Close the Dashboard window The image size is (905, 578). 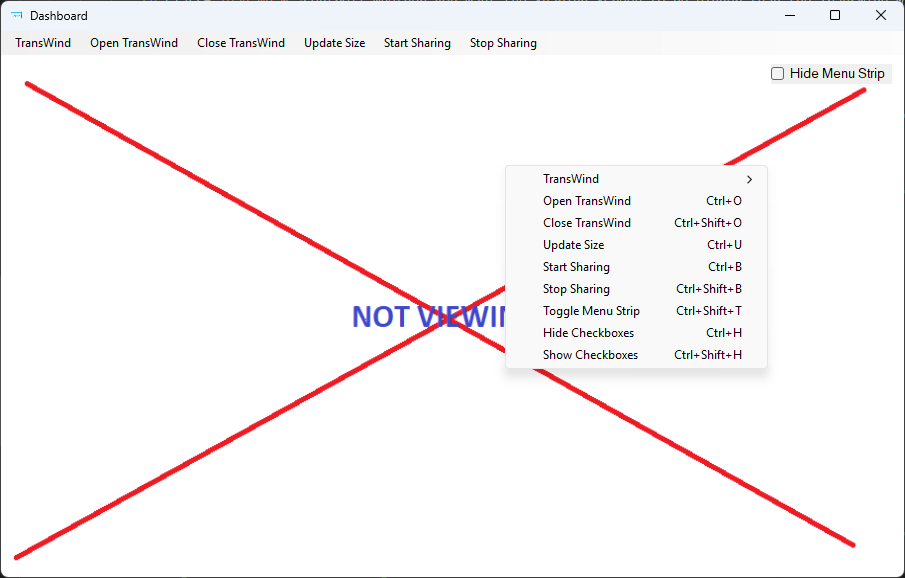(x=881, y=15)
